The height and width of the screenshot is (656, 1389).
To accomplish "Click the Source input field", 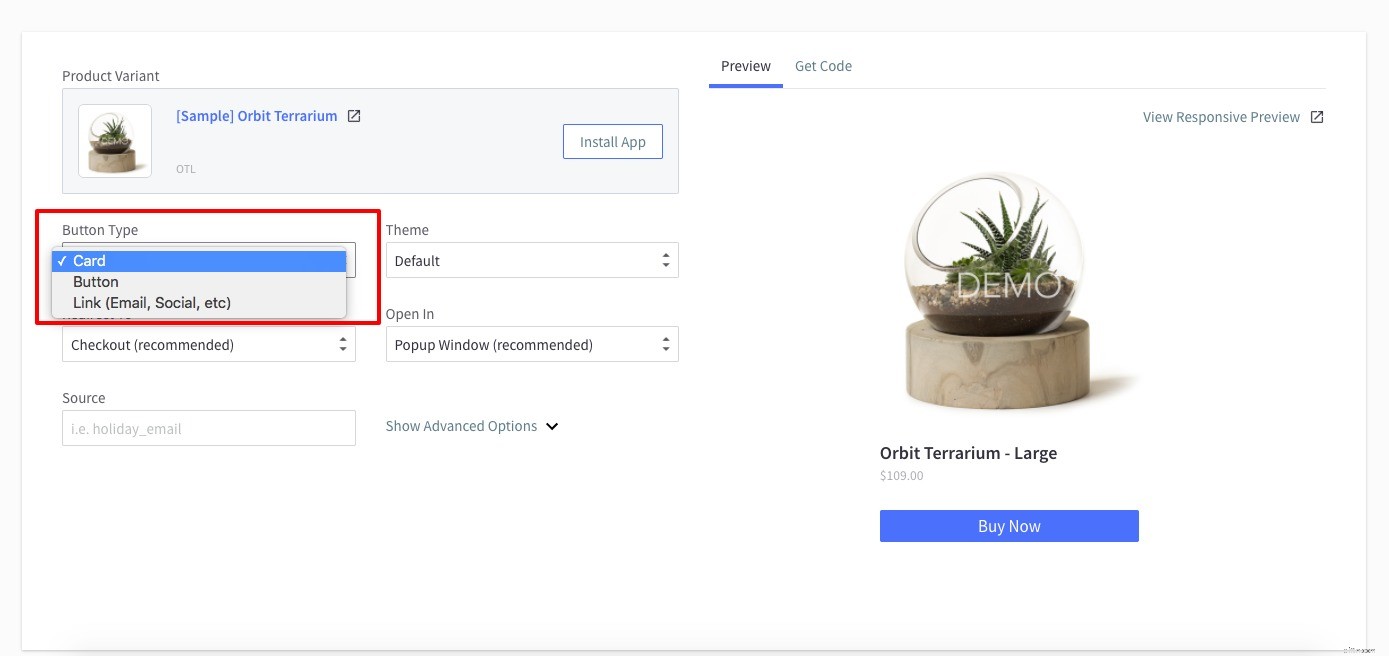I will click(x=209, y=428).
